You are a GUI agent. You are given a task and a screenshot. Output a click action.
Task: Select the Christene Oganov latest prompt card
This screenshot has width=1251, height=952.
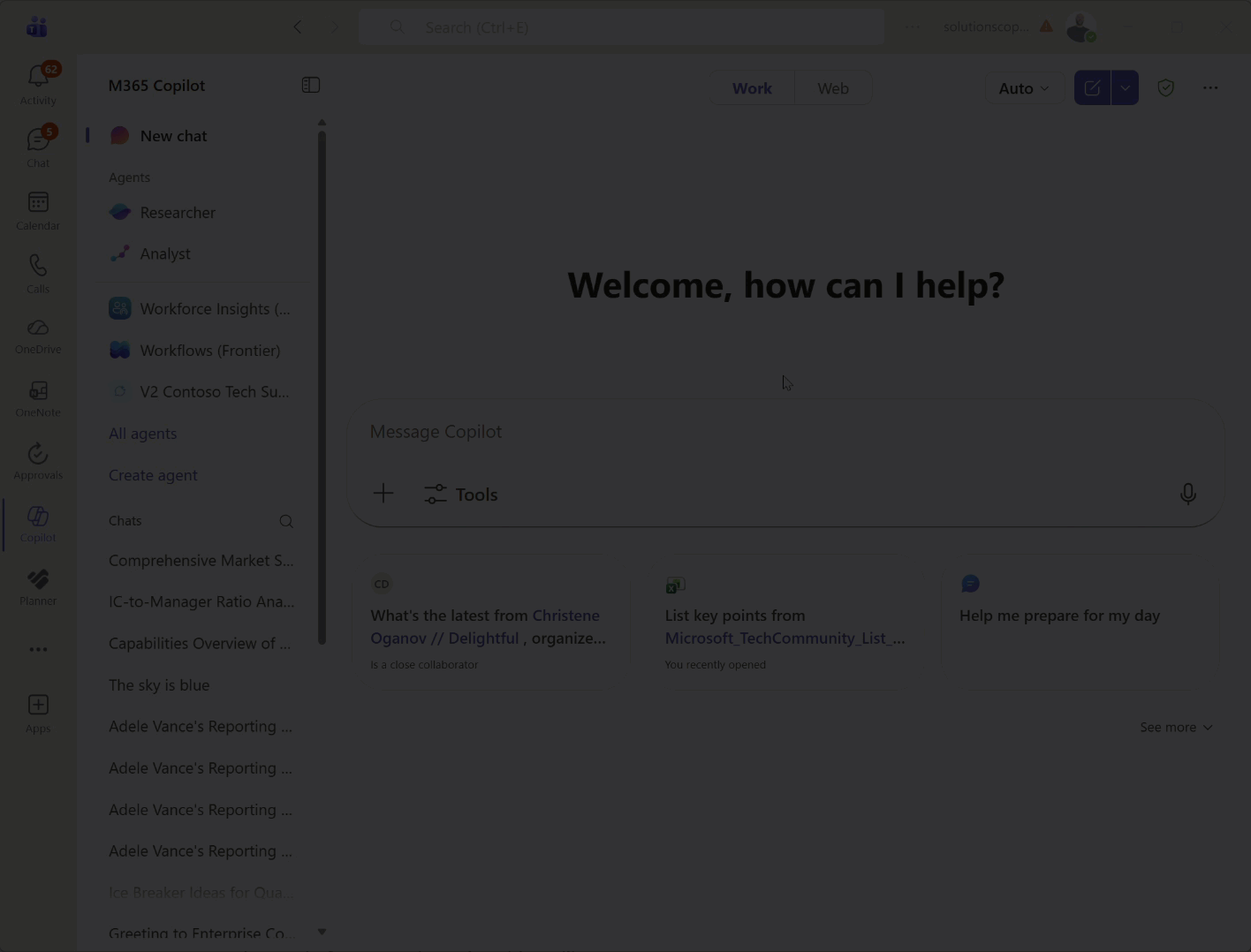(490, 623)
